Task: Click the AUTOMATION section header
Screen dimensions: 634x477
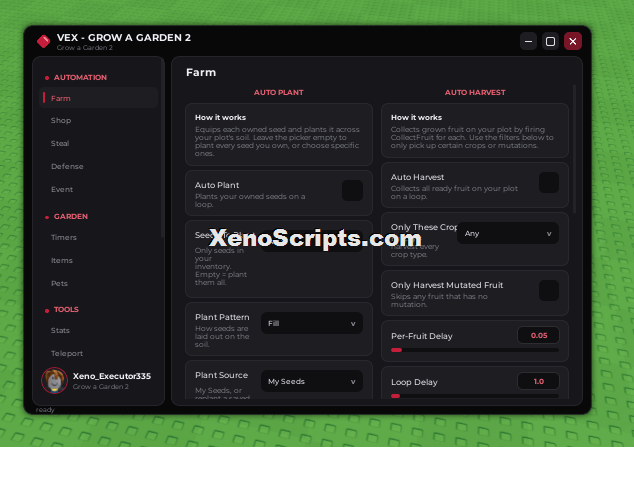Action: [80, 77]
